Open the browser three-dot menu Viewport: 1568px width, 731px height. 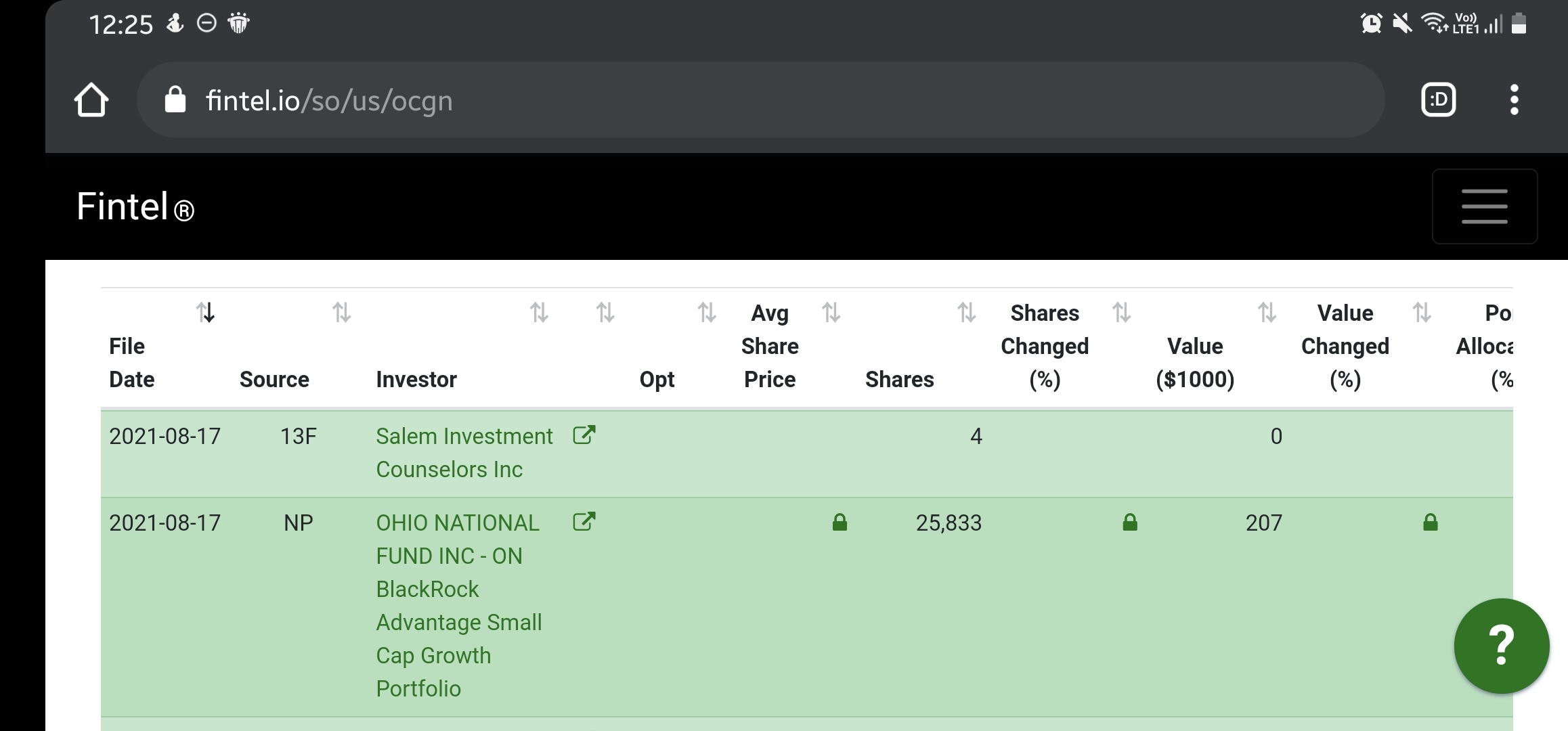(1514, 100)
